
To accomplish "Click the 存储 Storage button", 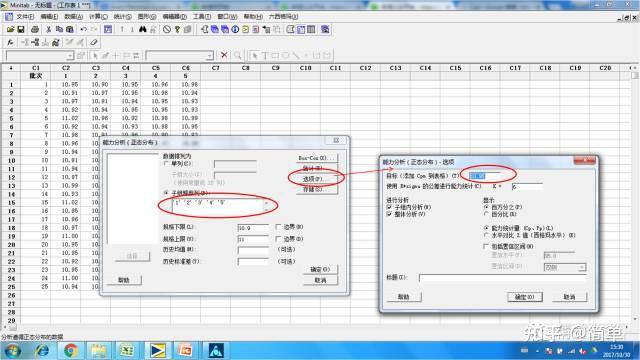I will pos(318,189).
